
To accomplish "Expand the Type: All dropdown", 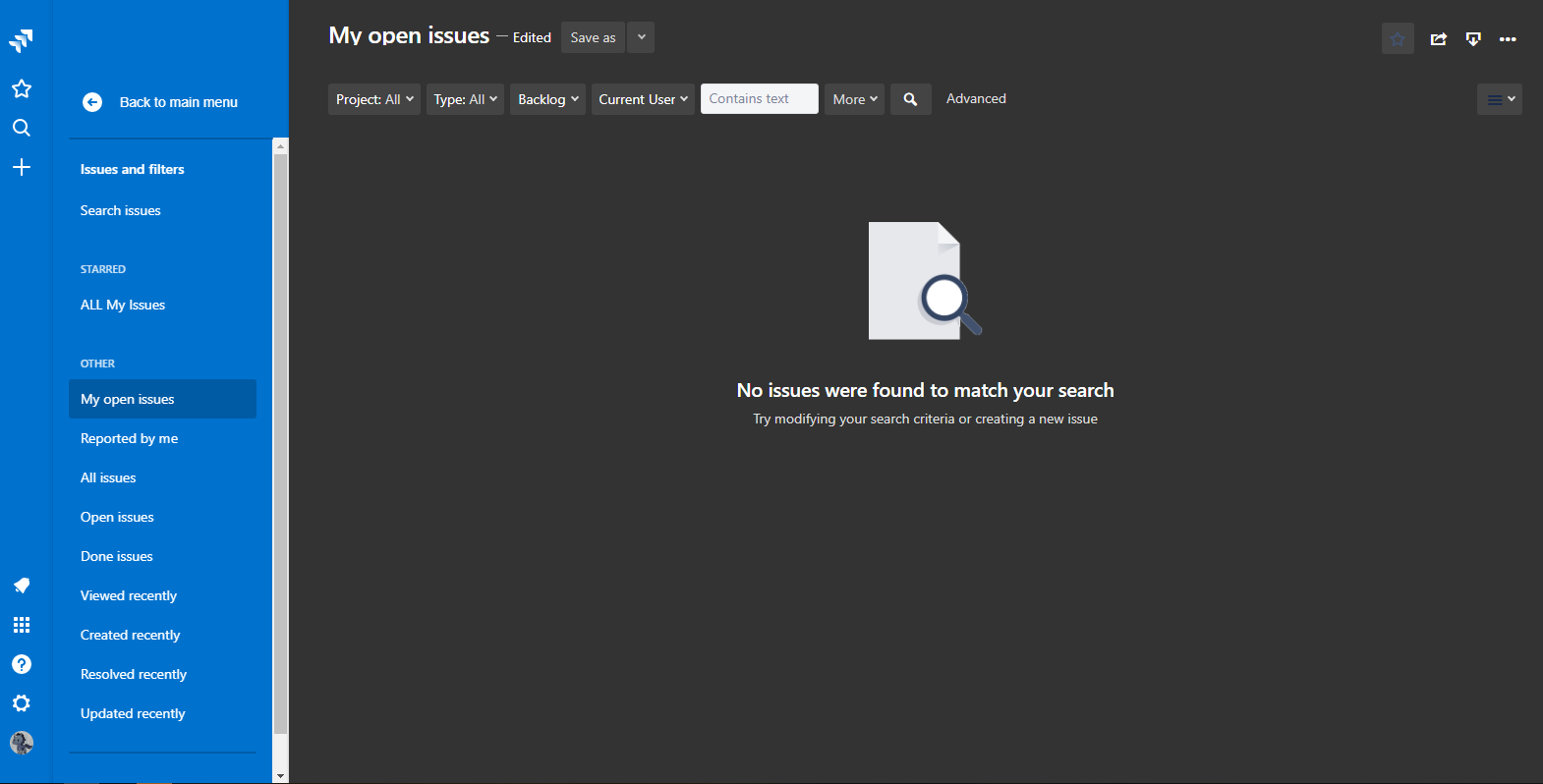I will tap(465, 99).
